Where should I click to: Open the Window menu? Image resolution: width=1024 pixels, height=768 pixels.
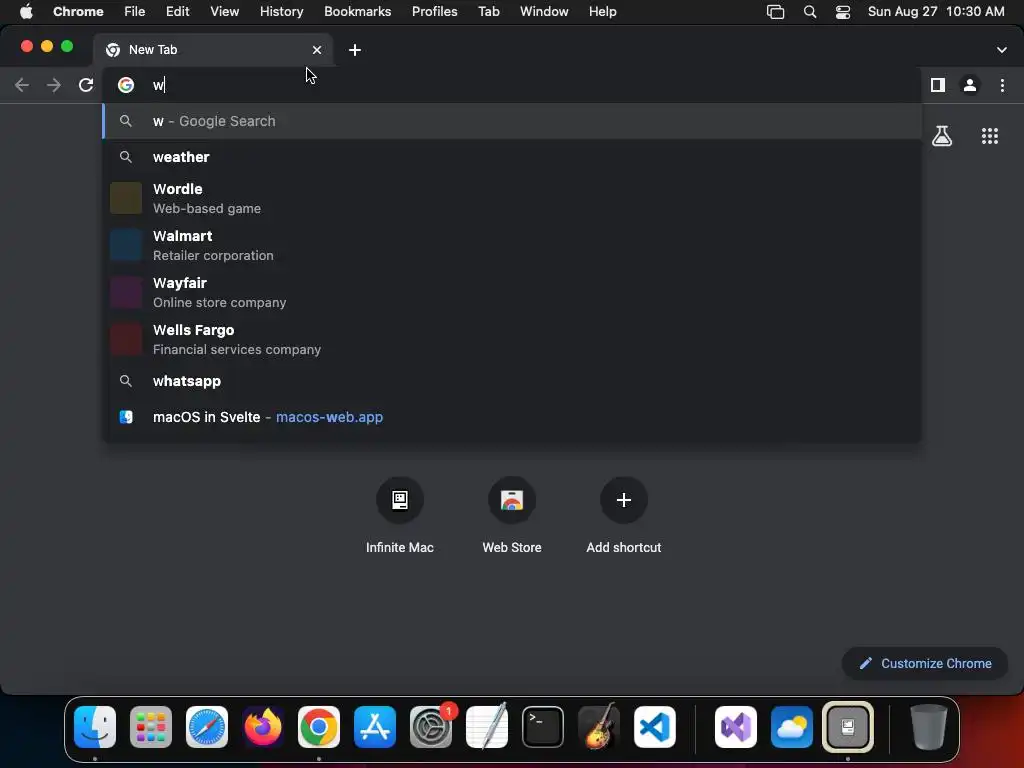[x=544, y=11]
